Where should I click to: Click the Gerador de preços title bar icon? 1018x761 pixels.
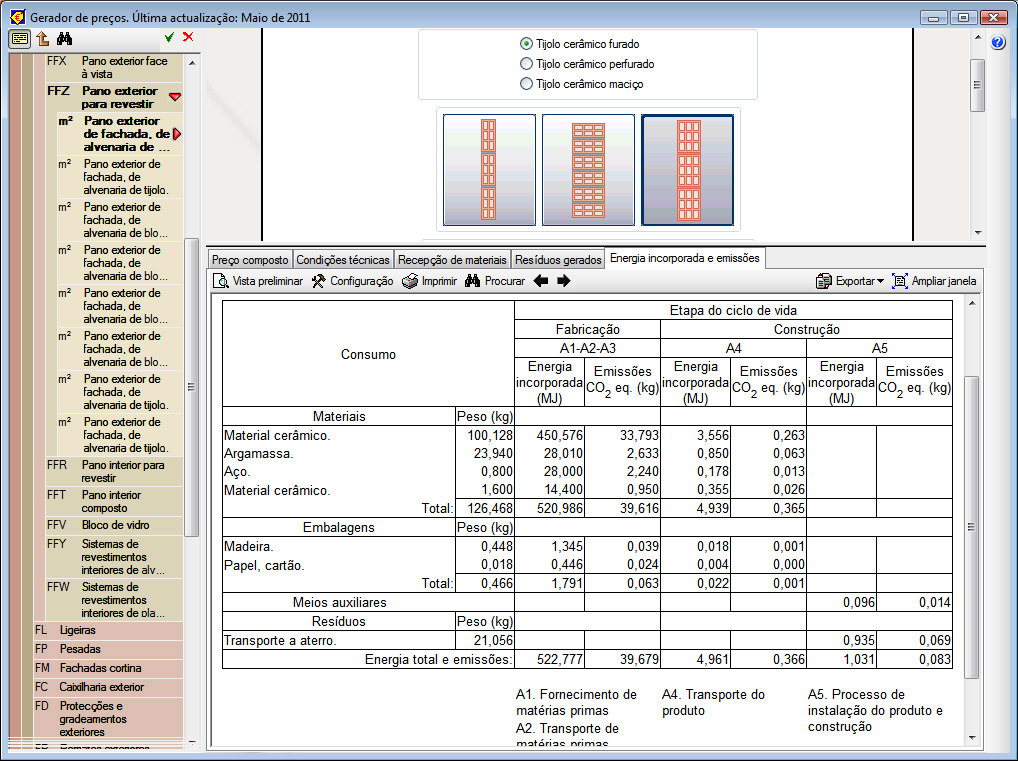tap(16, 17)
